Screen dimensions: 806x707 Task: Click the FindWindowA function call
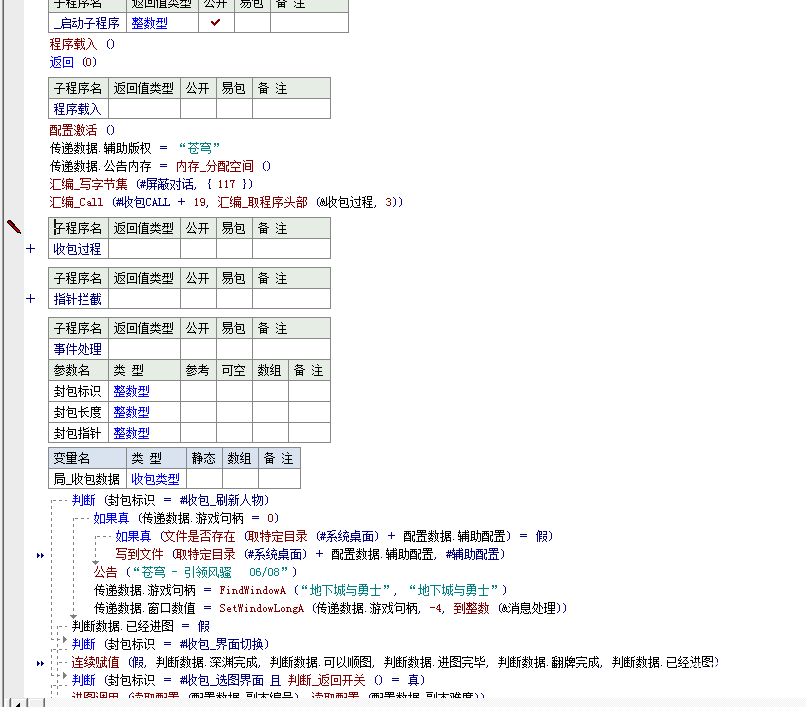pos(252,590)
